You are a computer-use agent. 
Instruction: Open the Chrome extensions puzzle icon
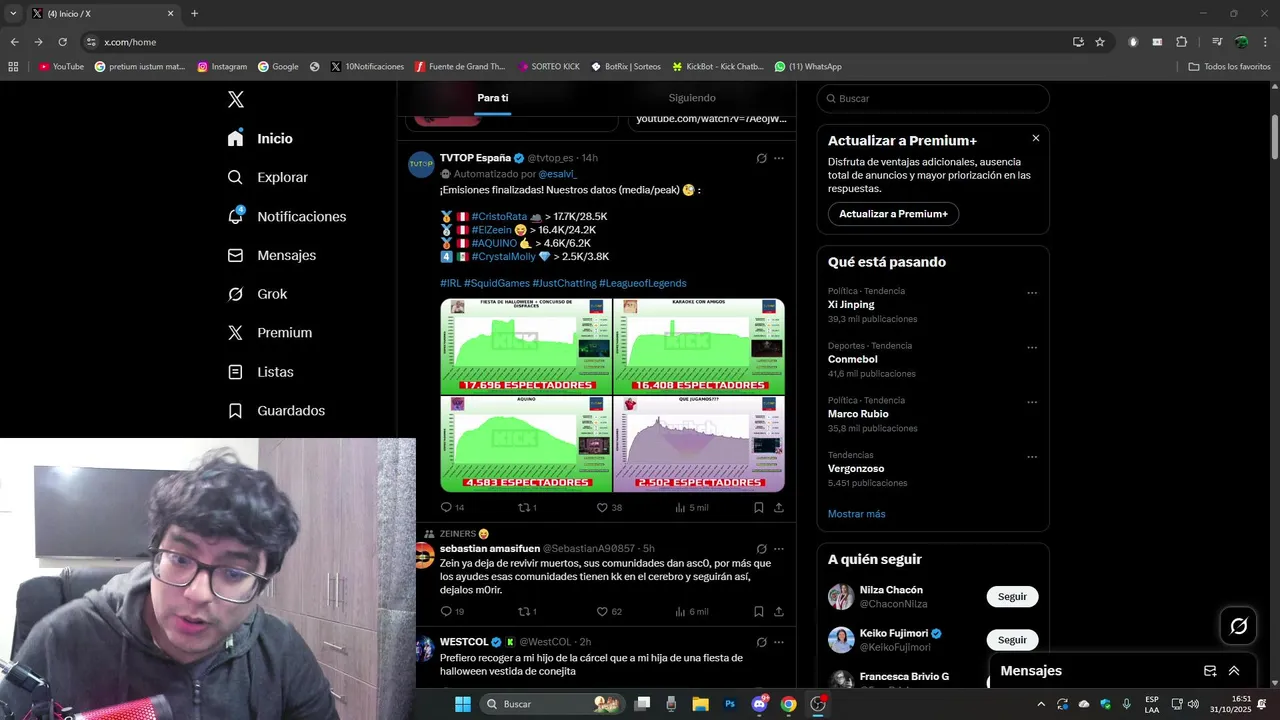(x=1182, y=42)
